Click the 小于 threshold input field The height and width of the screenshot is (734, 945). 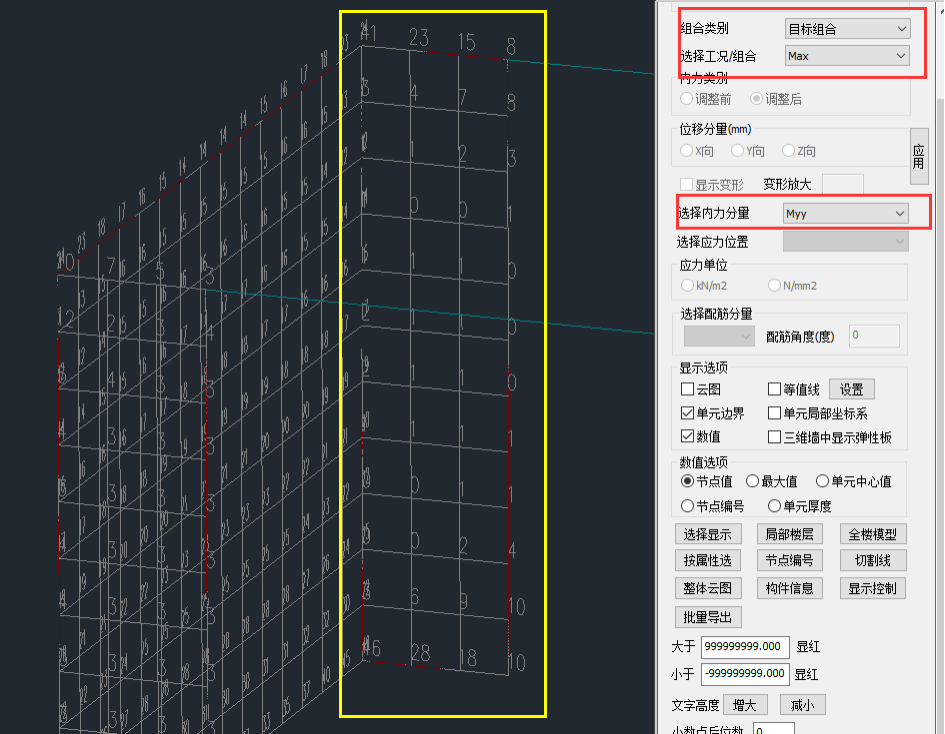745,674
